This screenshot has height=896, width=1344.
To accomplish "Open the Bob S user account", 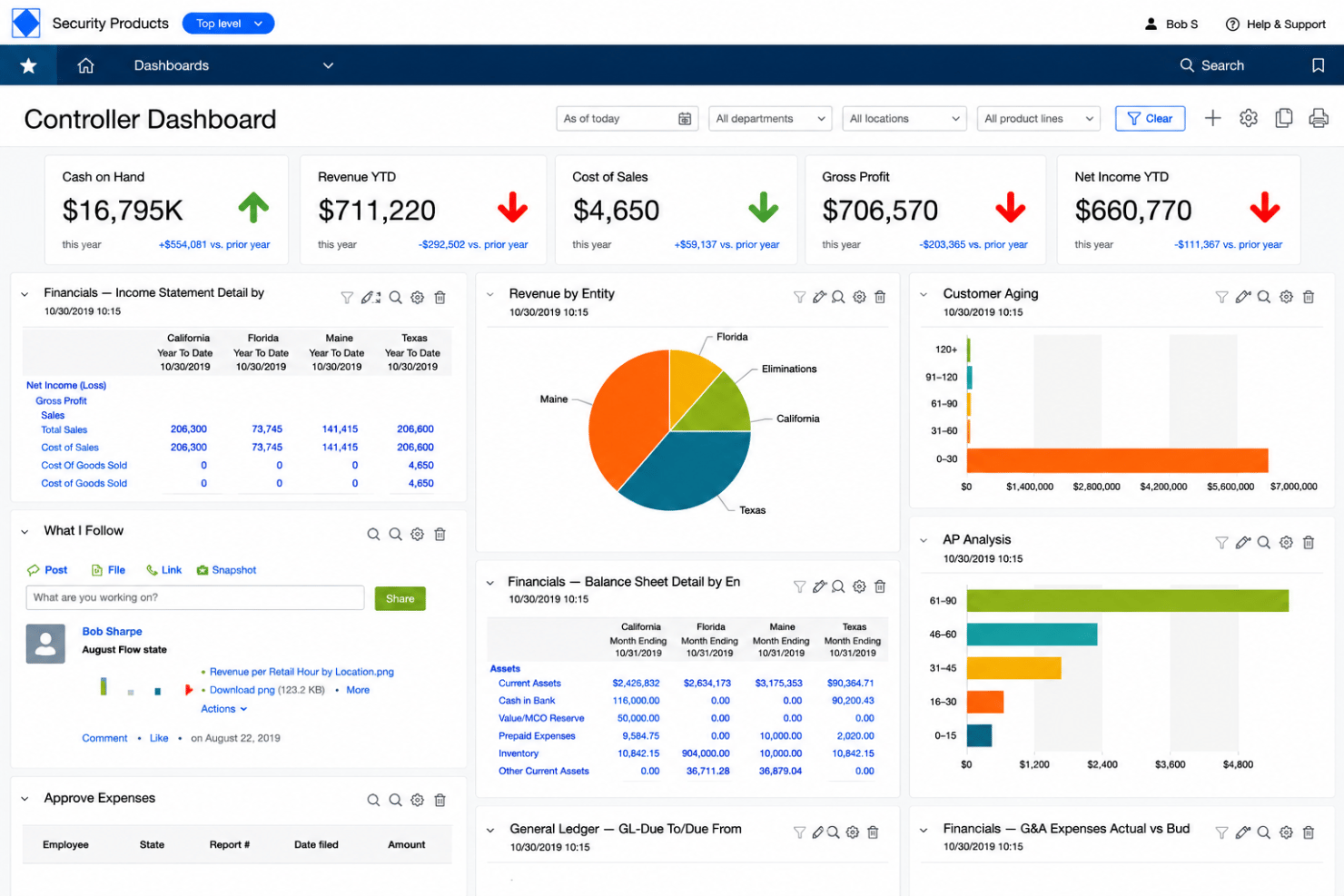I will coord(1171,25).
